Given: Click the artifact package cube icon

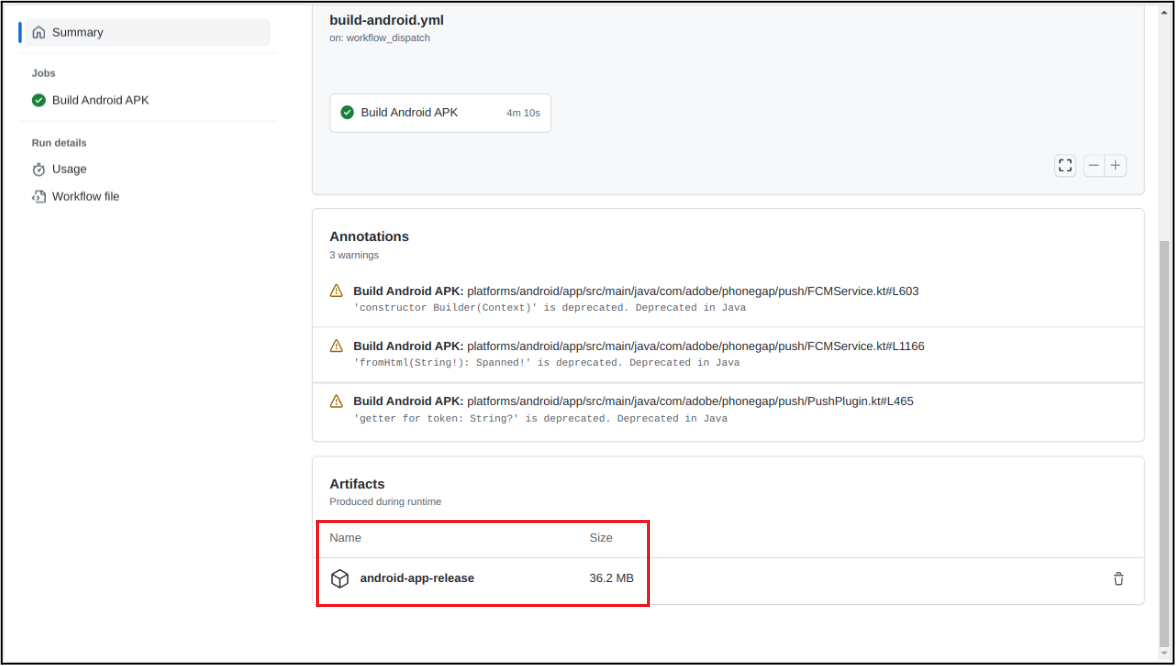Looking at the screenshot, I should (340, 579).
